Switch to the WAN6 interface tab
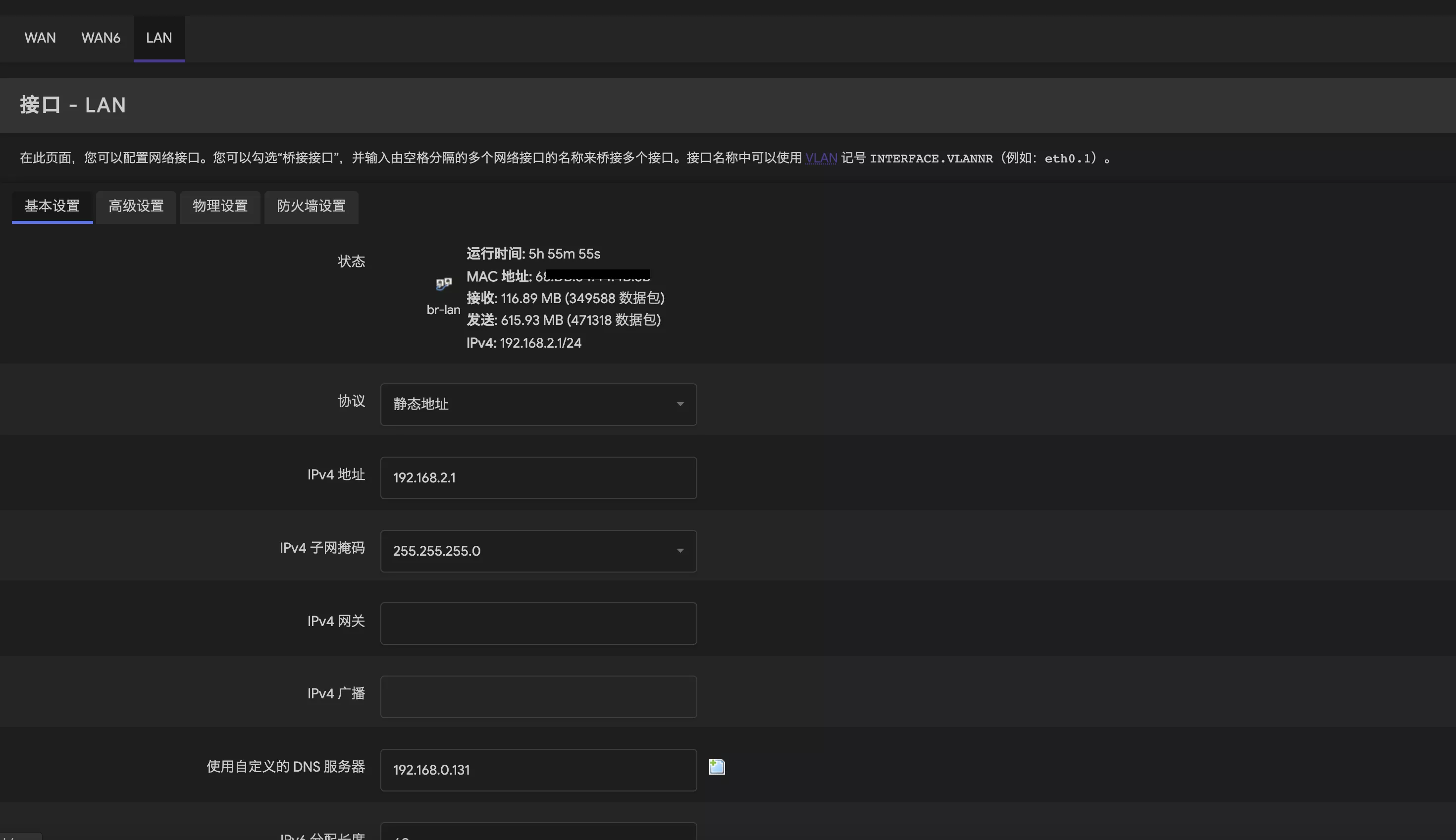 (x=101, y=38)
